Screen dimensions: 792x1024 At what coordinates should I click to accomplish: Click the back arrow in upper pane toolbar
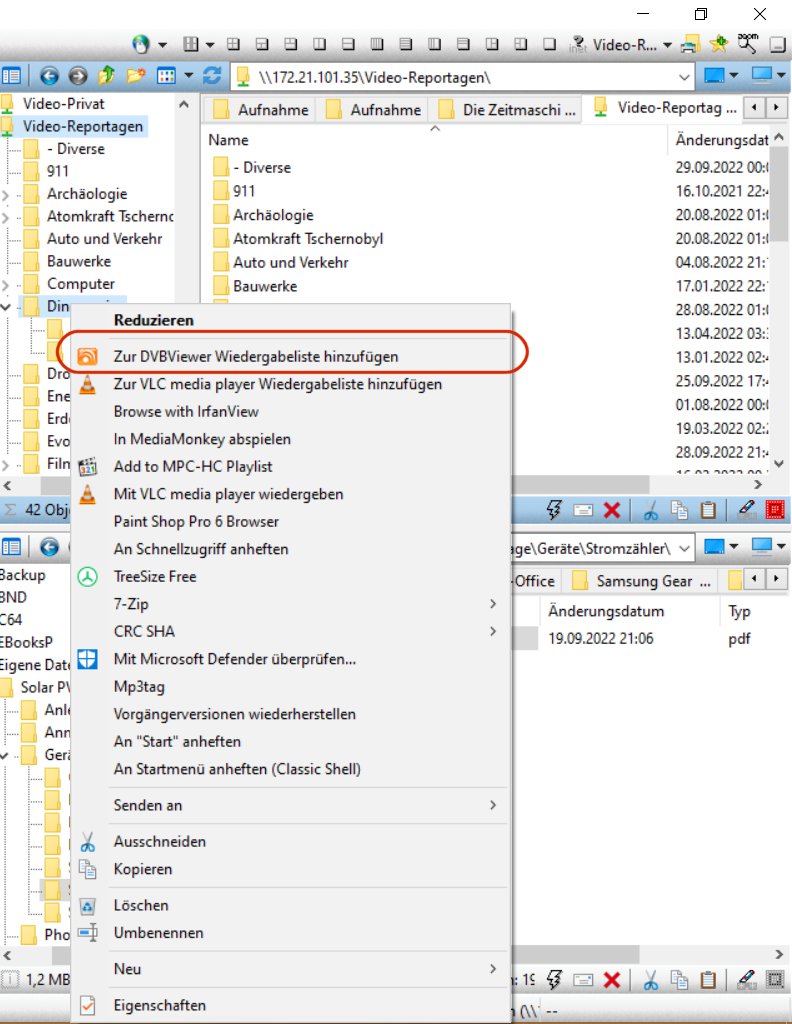pyautogui.click(x=49, y=76)
